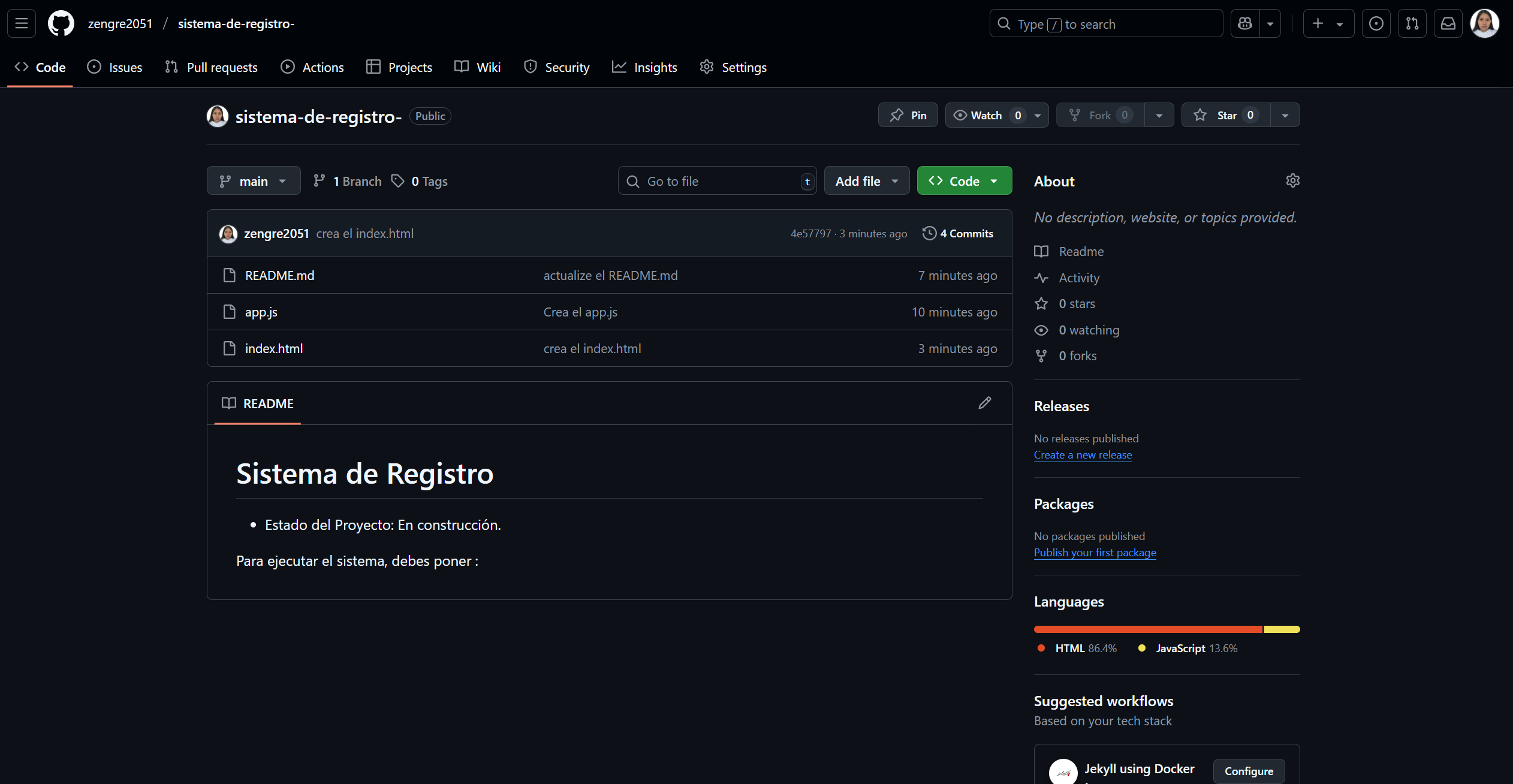
Task: Open the Wiki tab
Action: pos(478,67)
